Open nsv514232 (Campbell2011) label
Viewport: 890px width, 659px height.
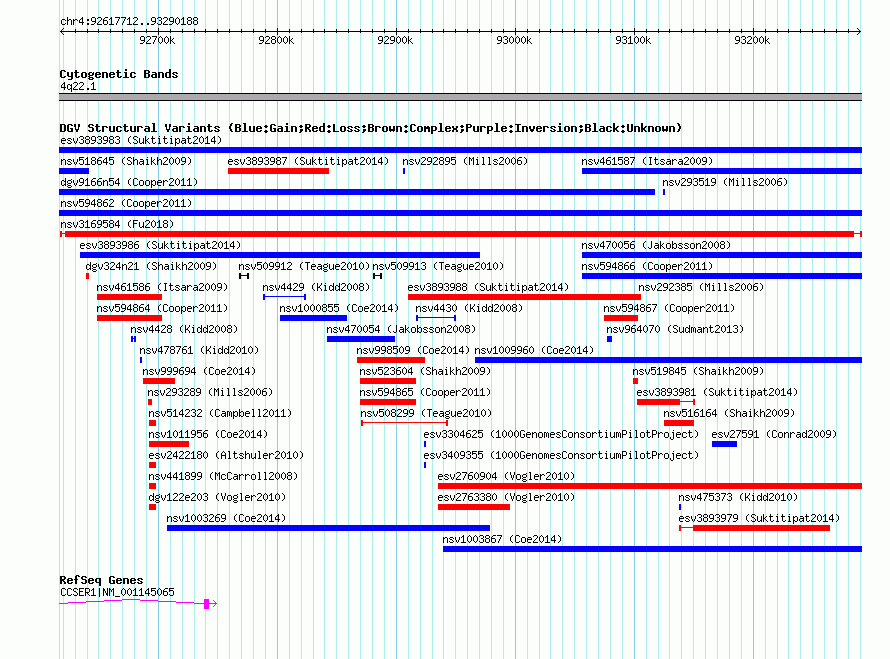(220, 413)
